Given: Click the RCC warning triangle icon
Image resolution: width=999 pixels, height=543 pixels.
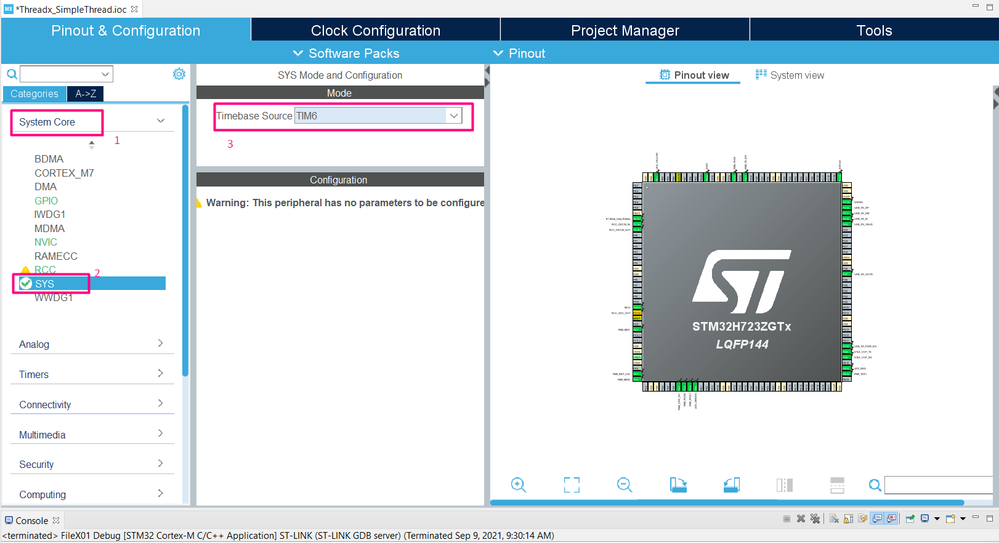Looking at the screenshot, I should point(25,270).
